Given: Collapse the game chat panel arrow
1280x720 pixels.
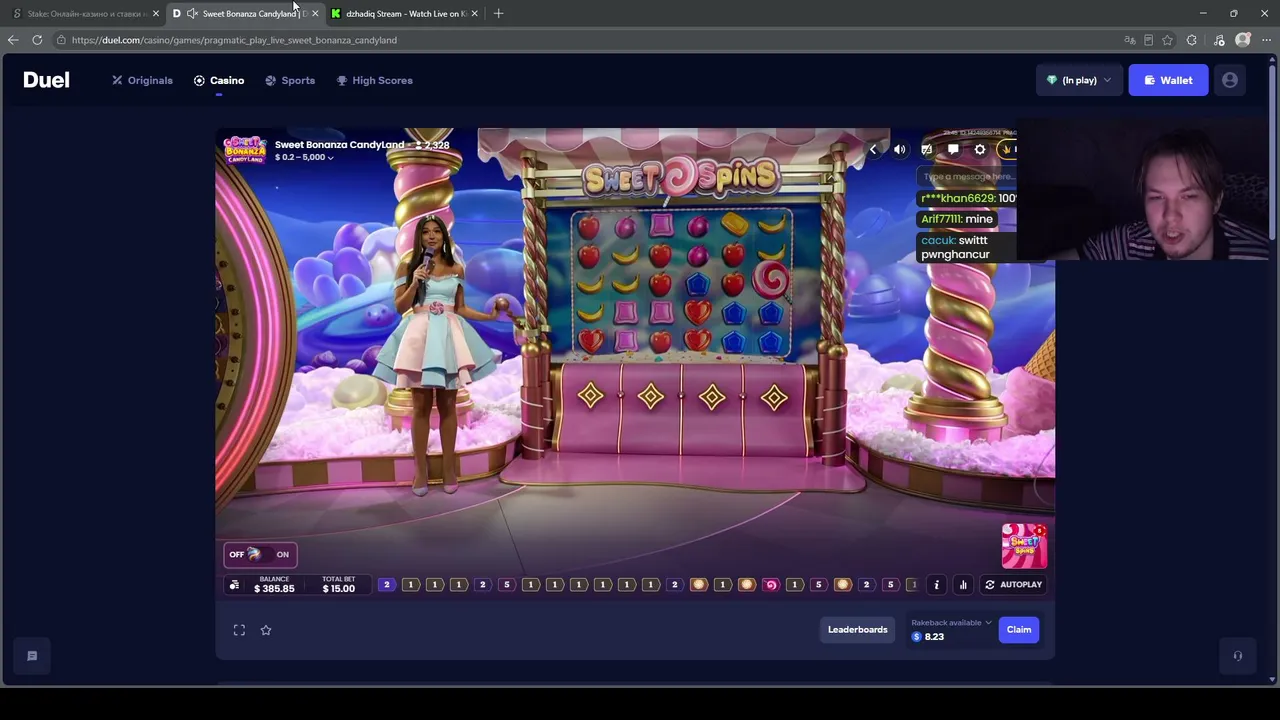Looking at the screenshot, I should point(873,150).
